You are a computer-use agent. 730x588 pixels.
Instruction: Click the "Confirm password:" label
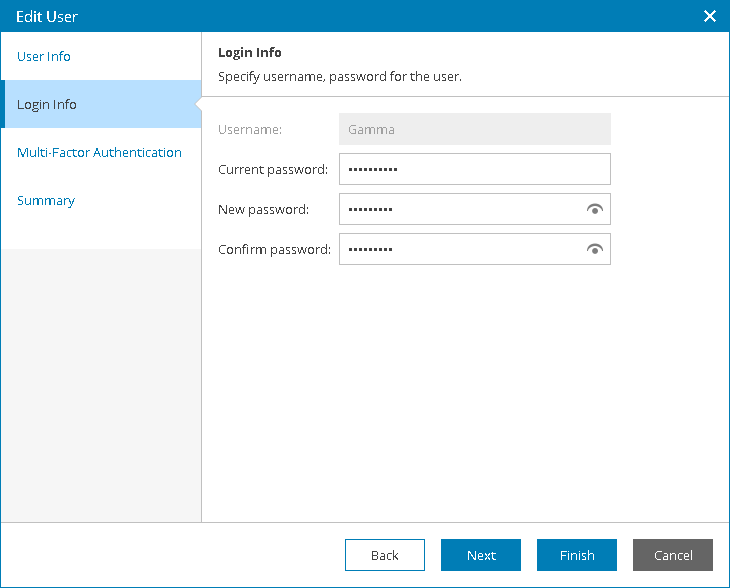(x=274, y=249)
